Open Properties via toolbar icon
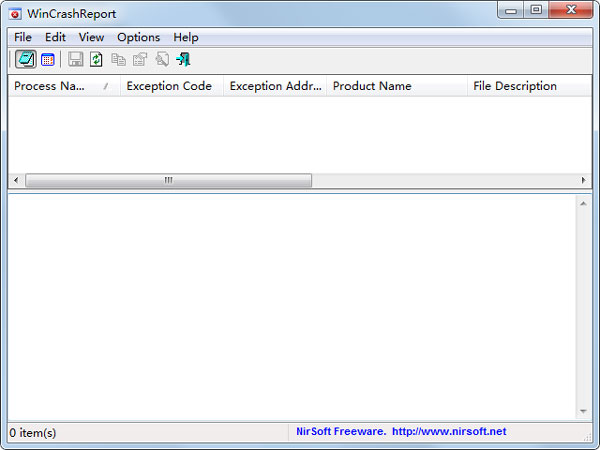 tap(140, 60)
